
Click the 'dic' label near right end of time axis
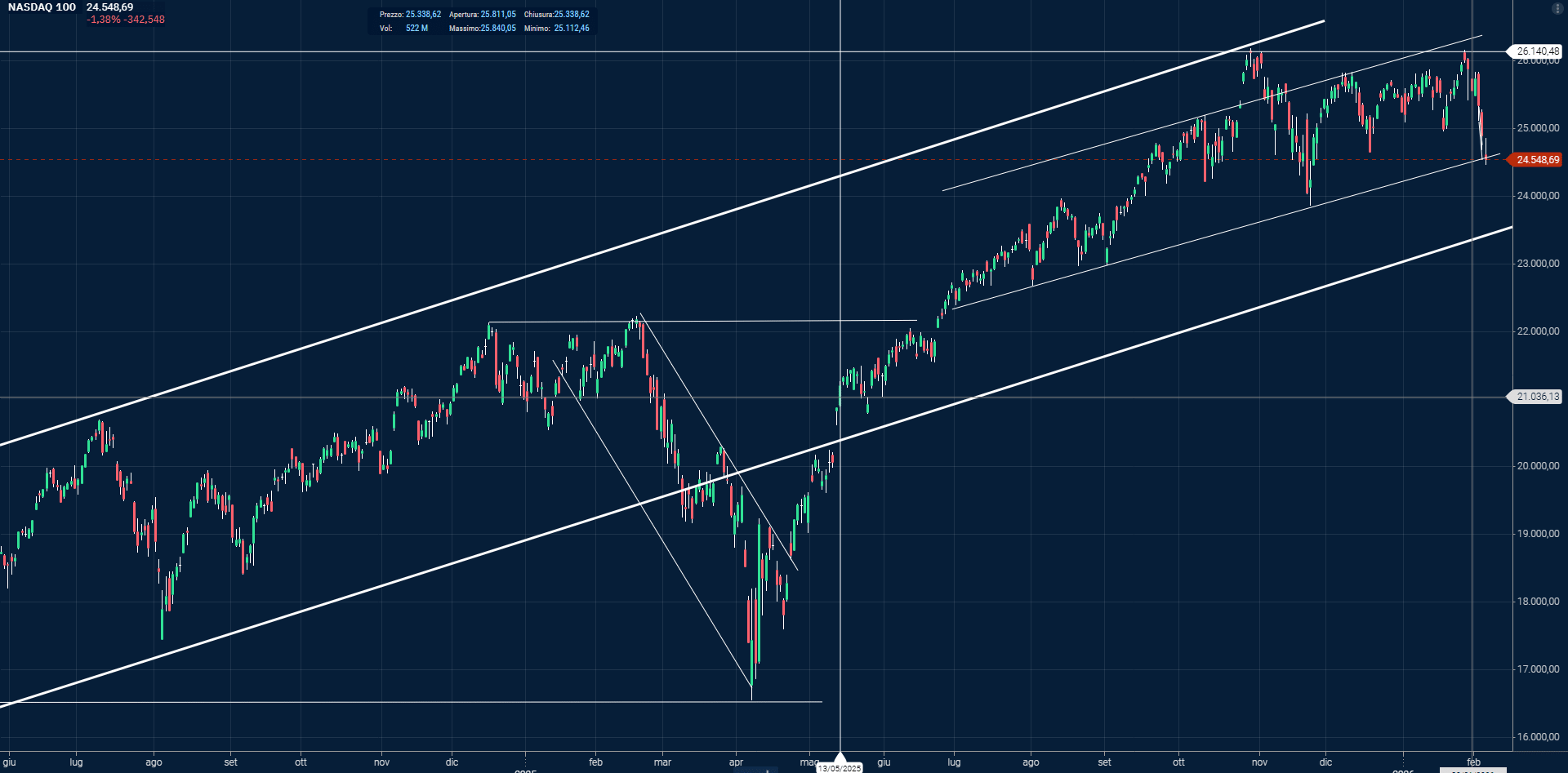1325,762
